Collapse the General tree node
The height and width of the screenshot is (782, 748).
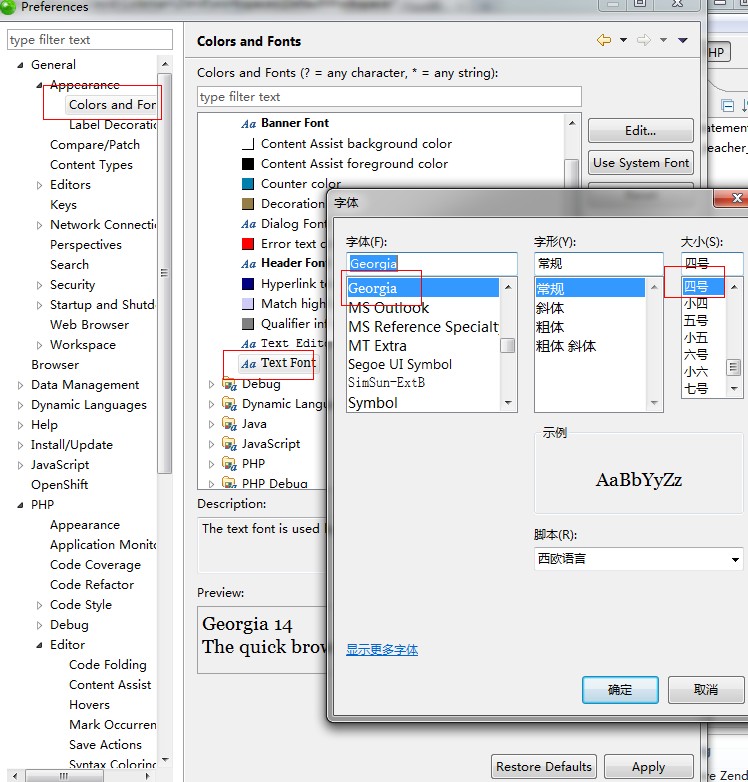coord(20,65)
